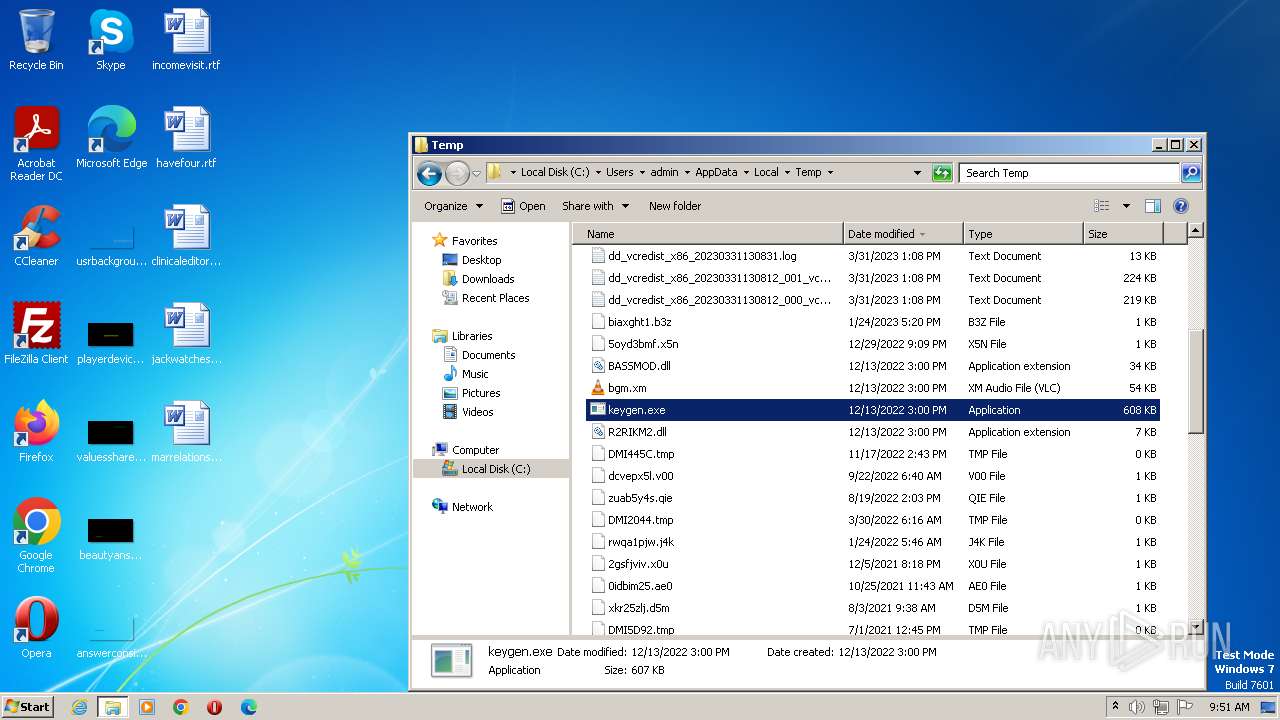This screenshot has width=1280, height=720.
Task: Click the Start button
Action: (x=27, y=707)
